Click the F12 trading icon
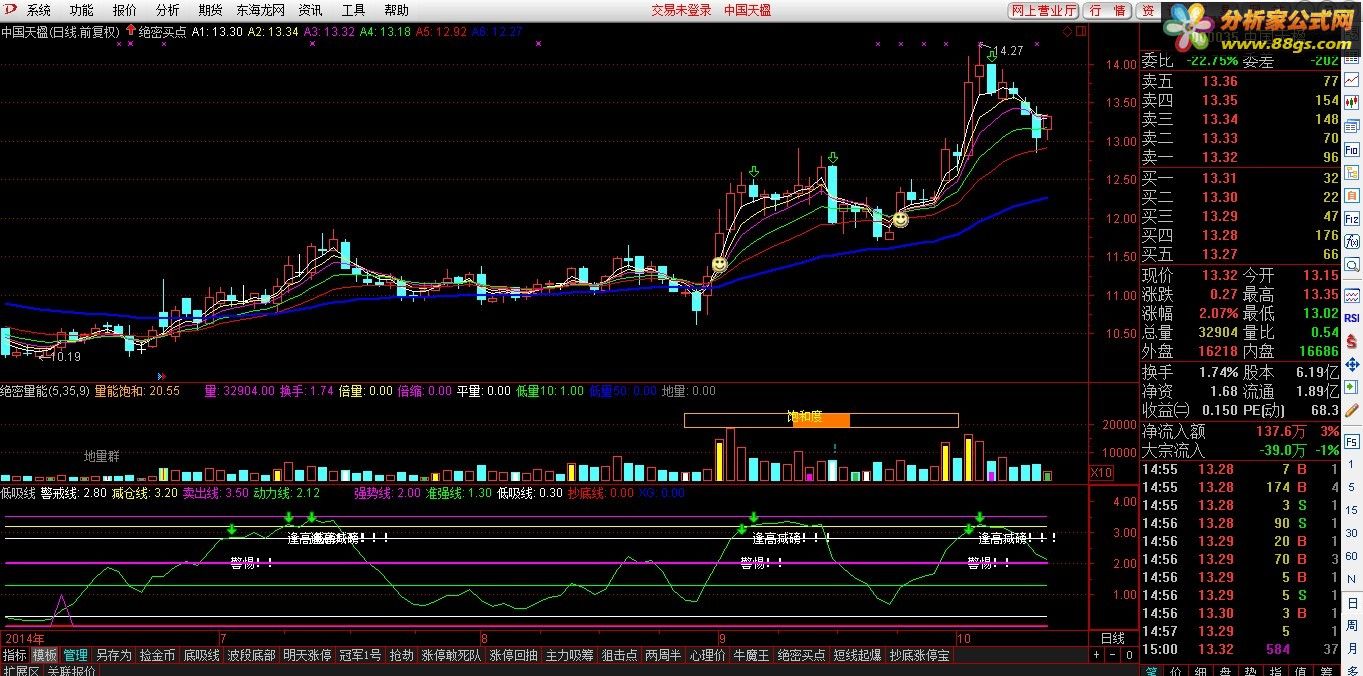The height and width of the screenshot is (676, 1363). pos(1352,218)
